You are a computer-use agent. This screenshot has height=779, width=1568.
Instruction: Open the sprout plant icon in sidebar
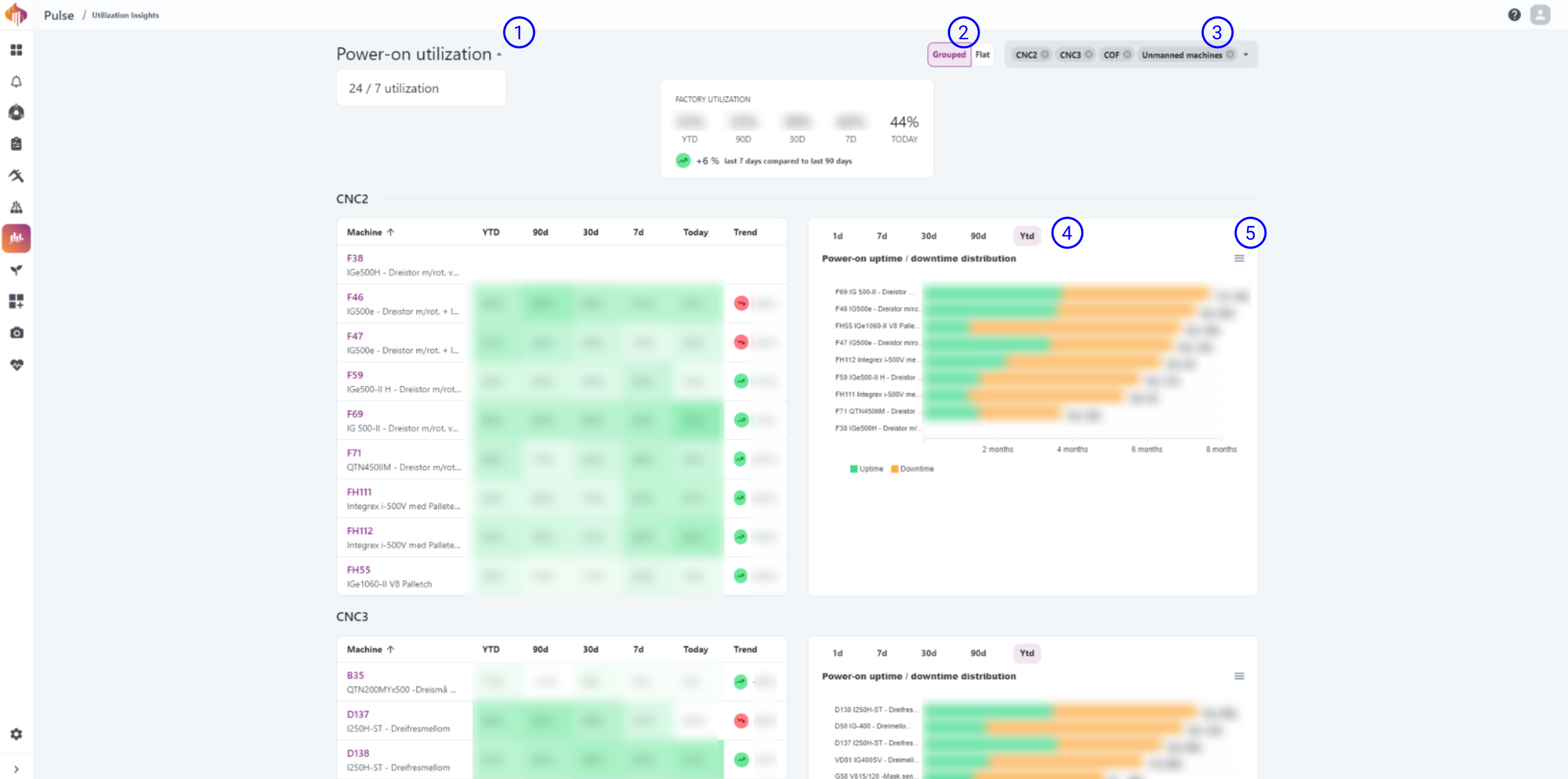tap(16, 270)
